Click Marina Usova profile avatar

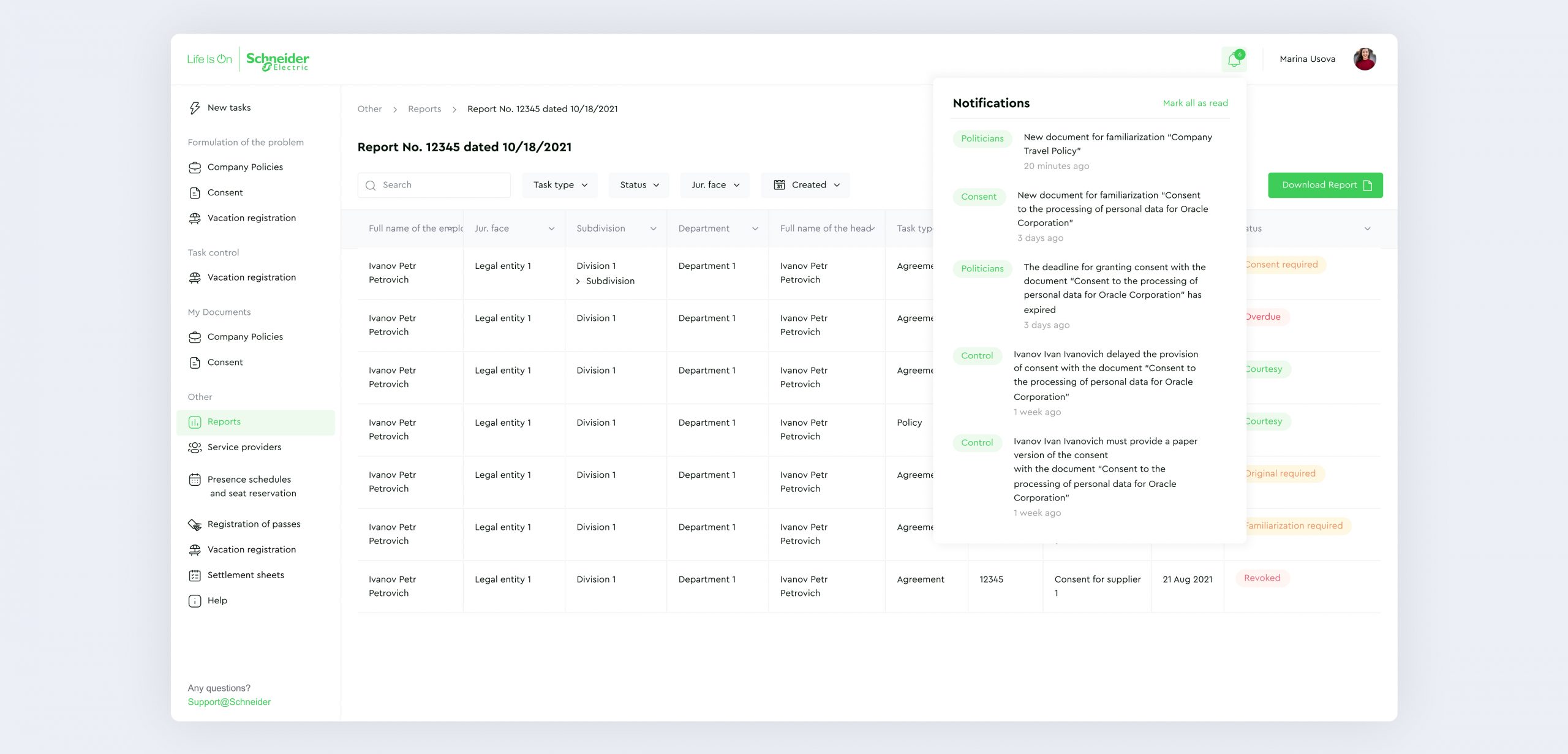[x=1364, y=59]
